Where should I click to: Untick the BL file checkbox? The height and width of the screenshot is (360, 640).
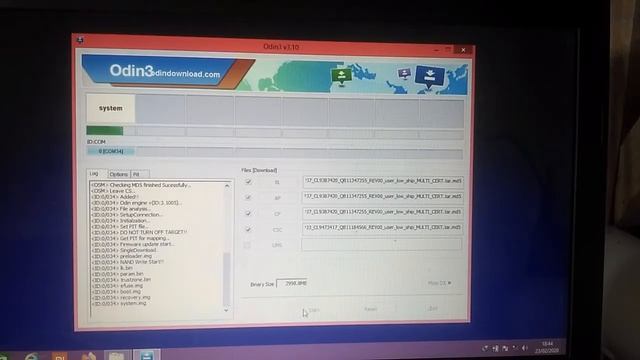click(248, 182)
